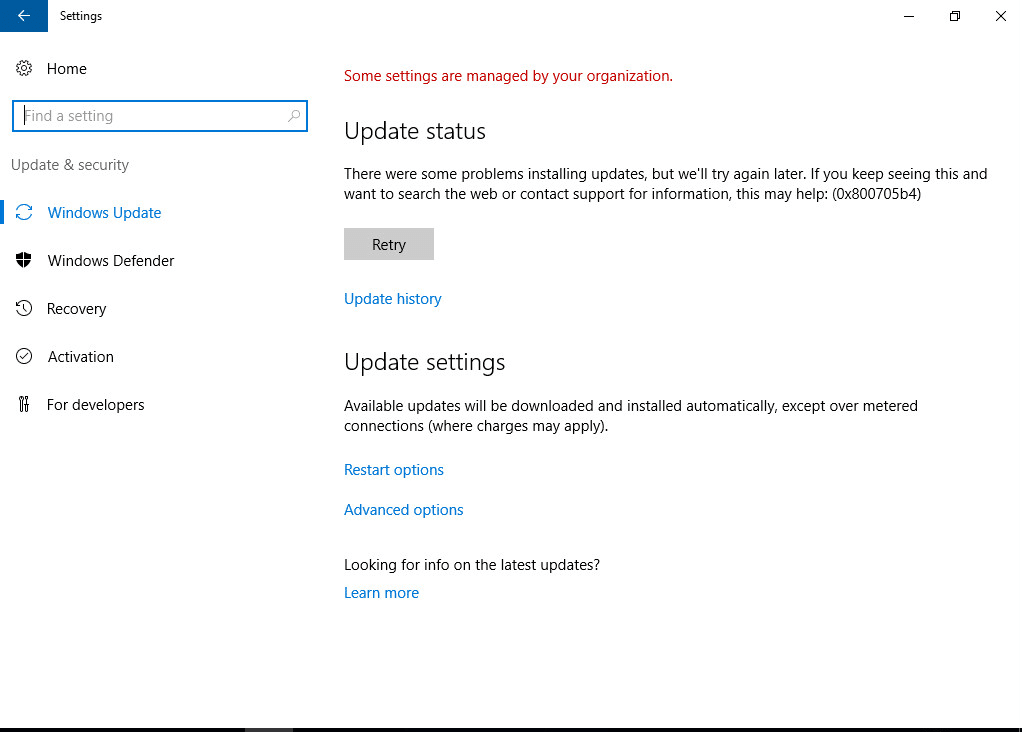
Task: Minimize the Settings window
Action: click(909, 16)
